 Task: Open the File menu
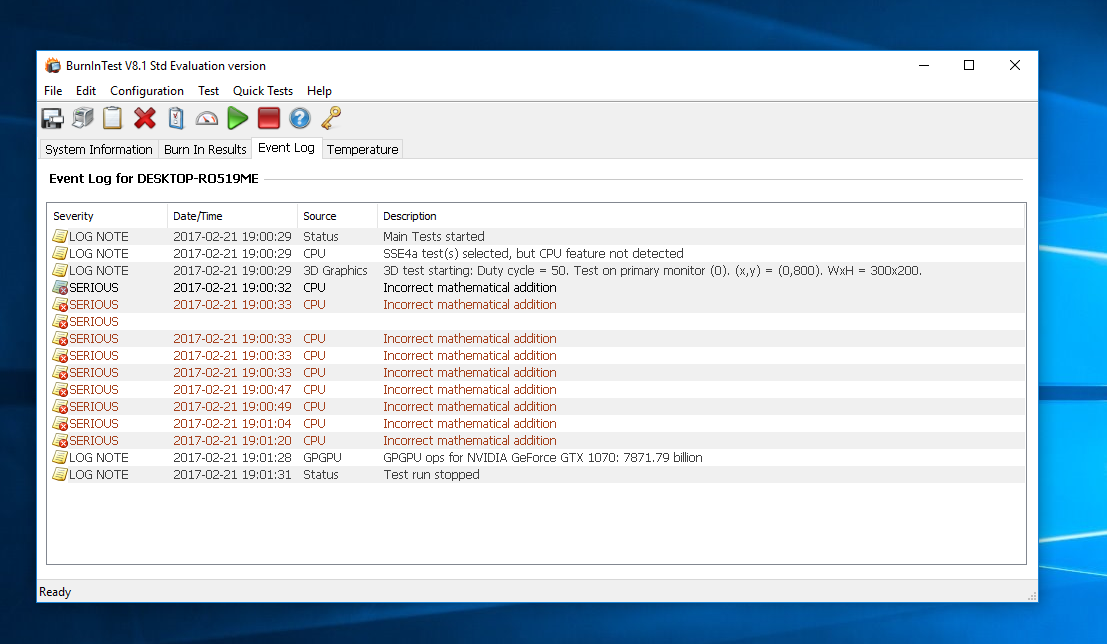coord(53,91)
